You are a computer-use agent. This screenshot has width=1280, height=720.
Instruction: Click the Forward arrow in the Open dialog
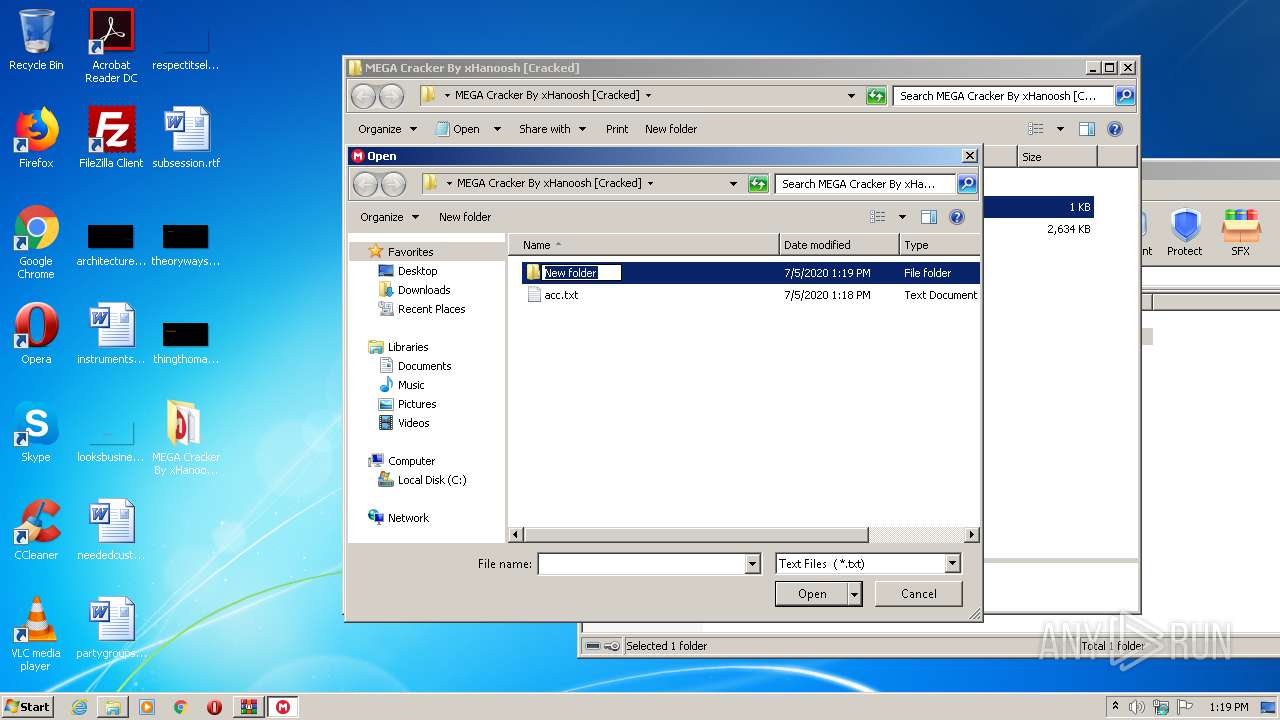[393, 184]
